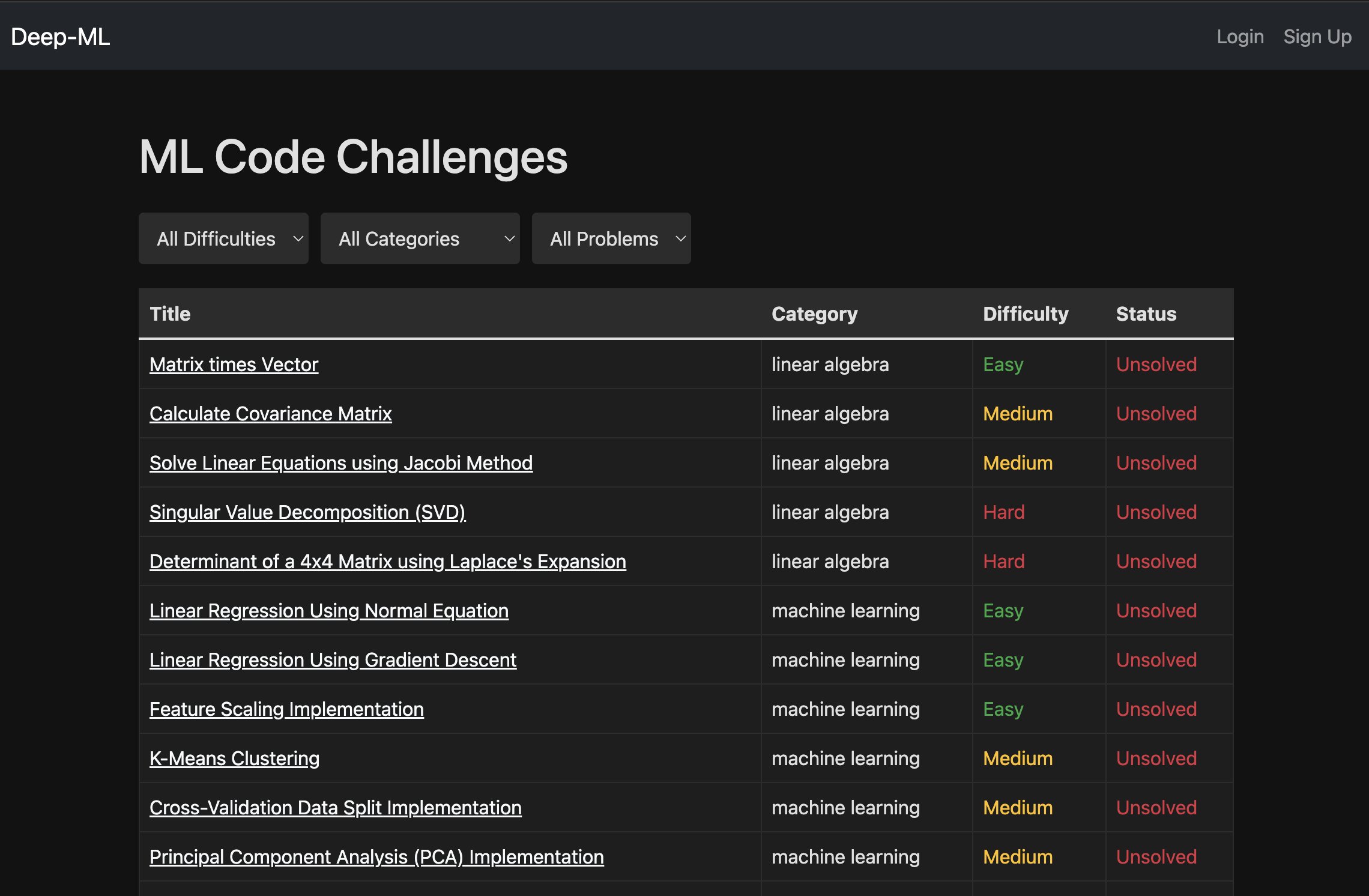Open Feature Scaling Implementation challenge
1369x896 pixels.
286,709
